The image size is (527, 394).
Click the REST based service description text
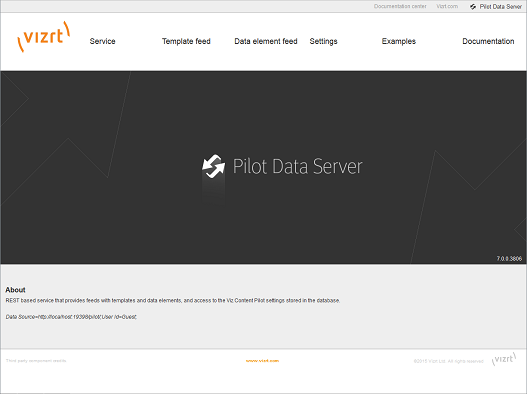tap(173, 301)
